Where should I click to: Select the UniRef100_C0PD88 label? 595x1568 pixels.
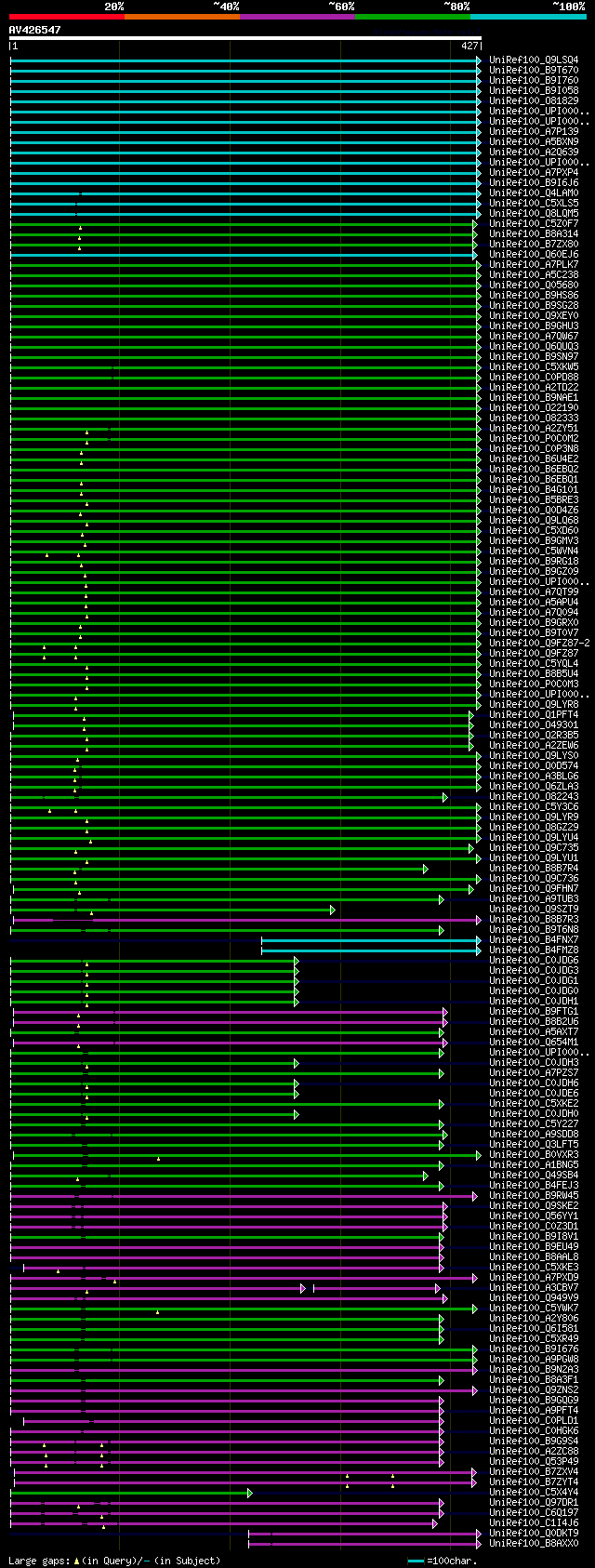point(534,377)
